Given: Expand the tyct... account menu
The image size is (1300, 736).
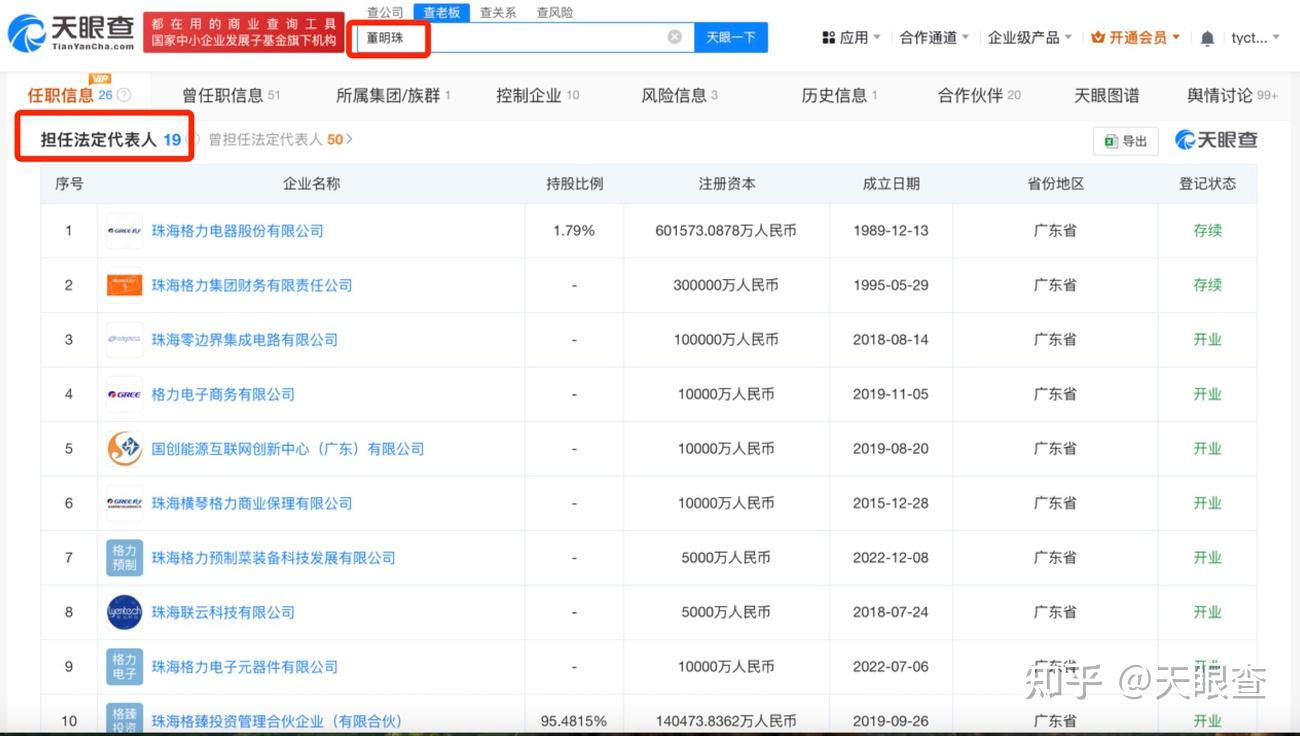Looking at the screenshot, I should 1256,38.
